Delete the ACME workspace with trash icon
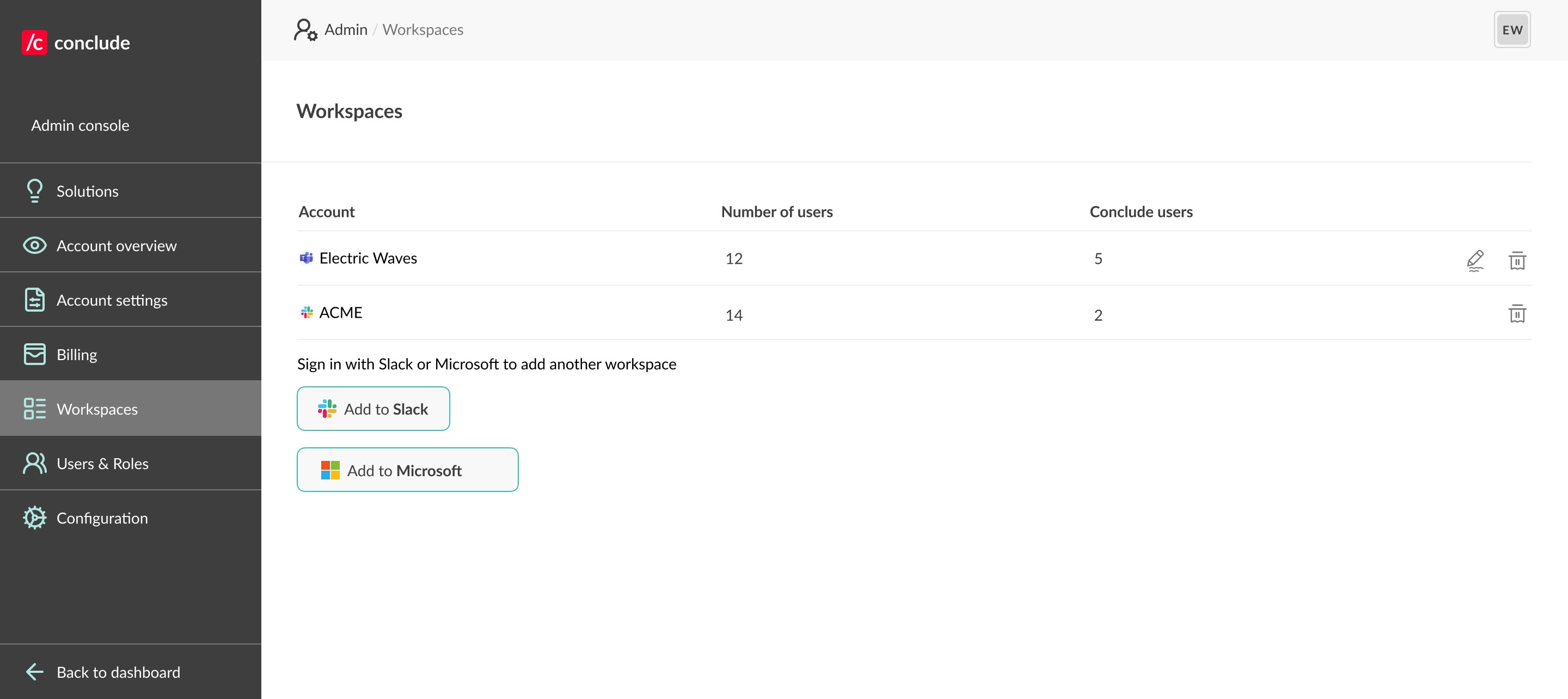Viewport: 1568px width, 699px height. (1517, 314)
